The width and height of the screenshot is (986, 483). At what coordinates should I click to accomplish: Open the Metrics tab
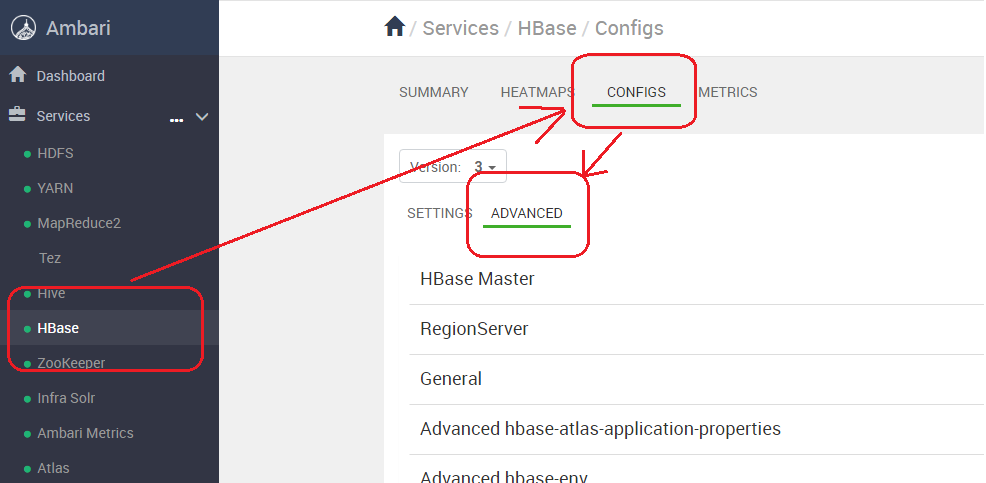point(728,92)
